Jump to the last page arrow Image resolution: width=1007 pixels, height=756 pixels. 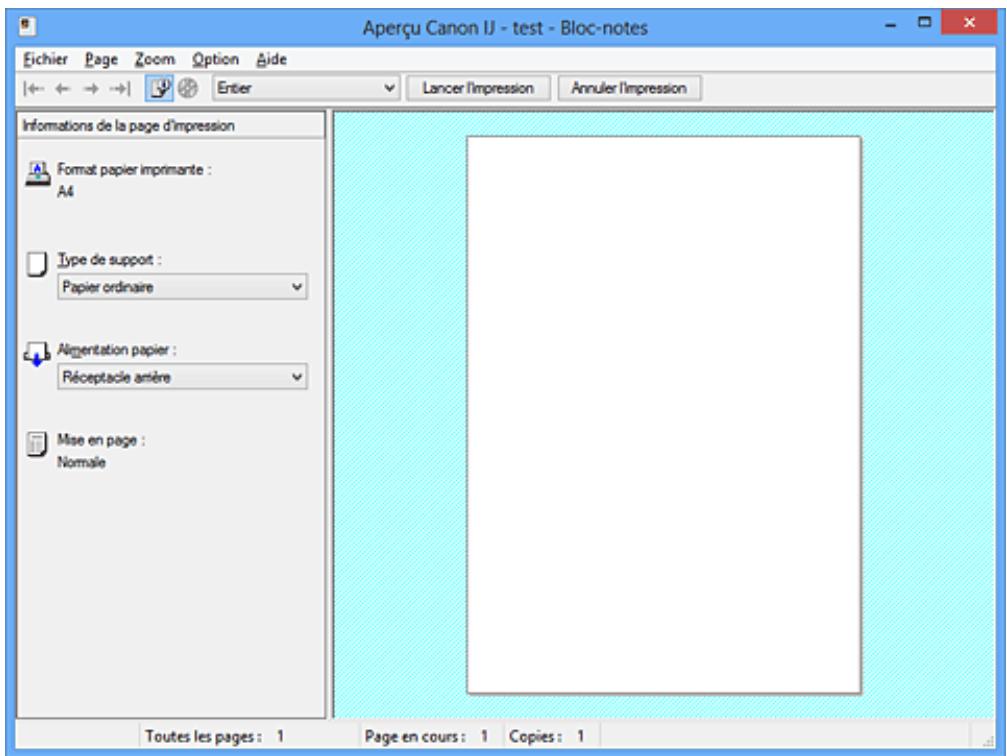point(120,89)
